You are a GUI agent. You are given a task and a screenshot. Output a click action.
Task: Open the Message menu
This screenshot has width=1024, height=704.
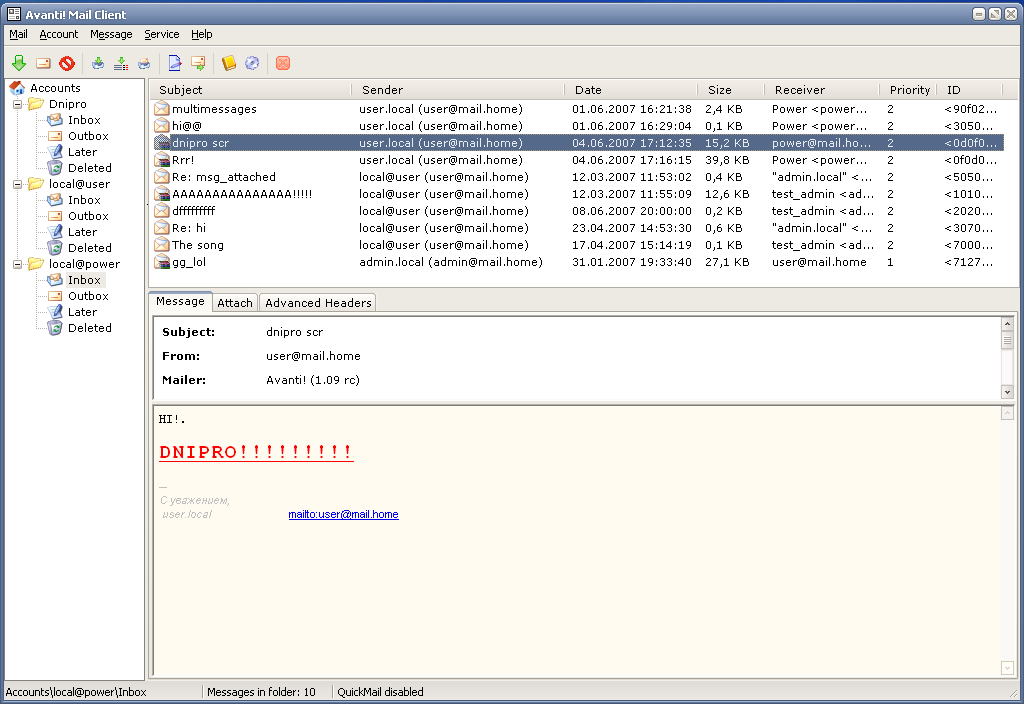(x=111, y=34)
